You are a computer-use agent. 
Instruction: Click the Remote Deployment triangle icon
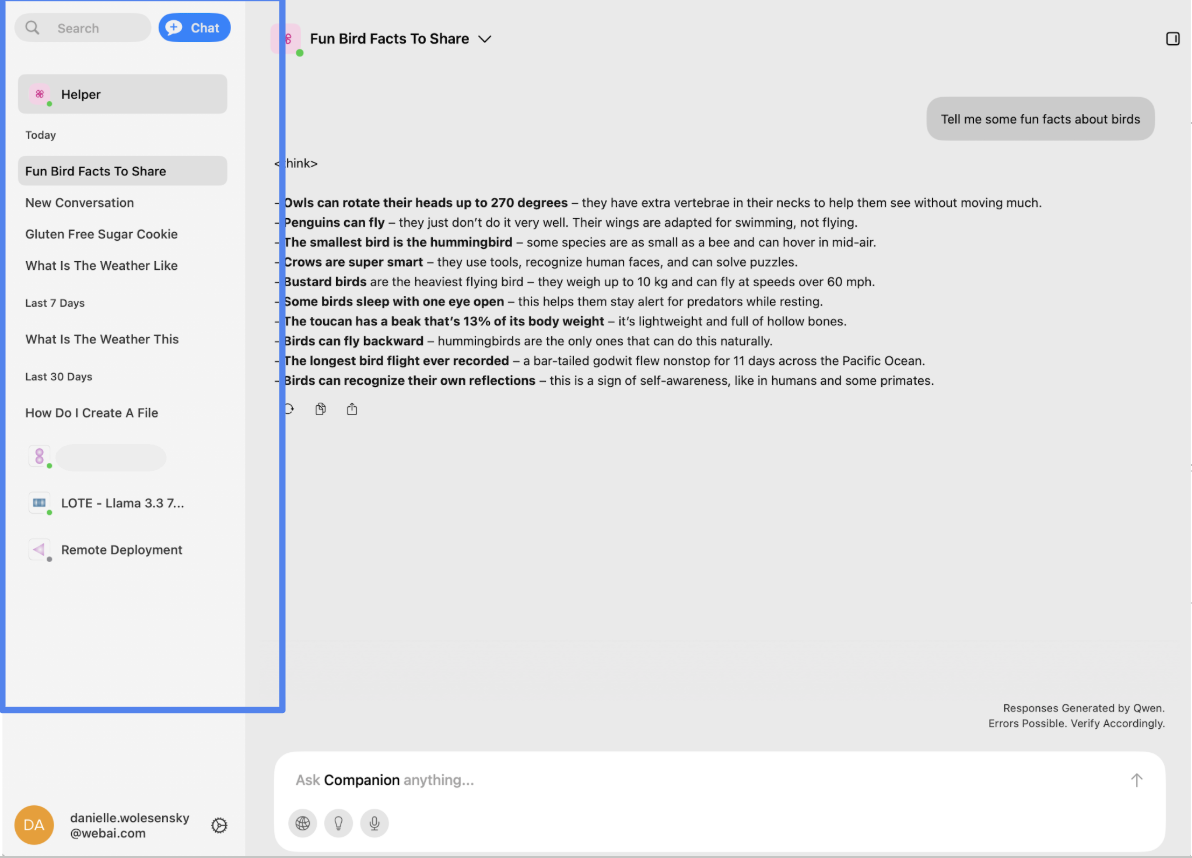point(40,549)
